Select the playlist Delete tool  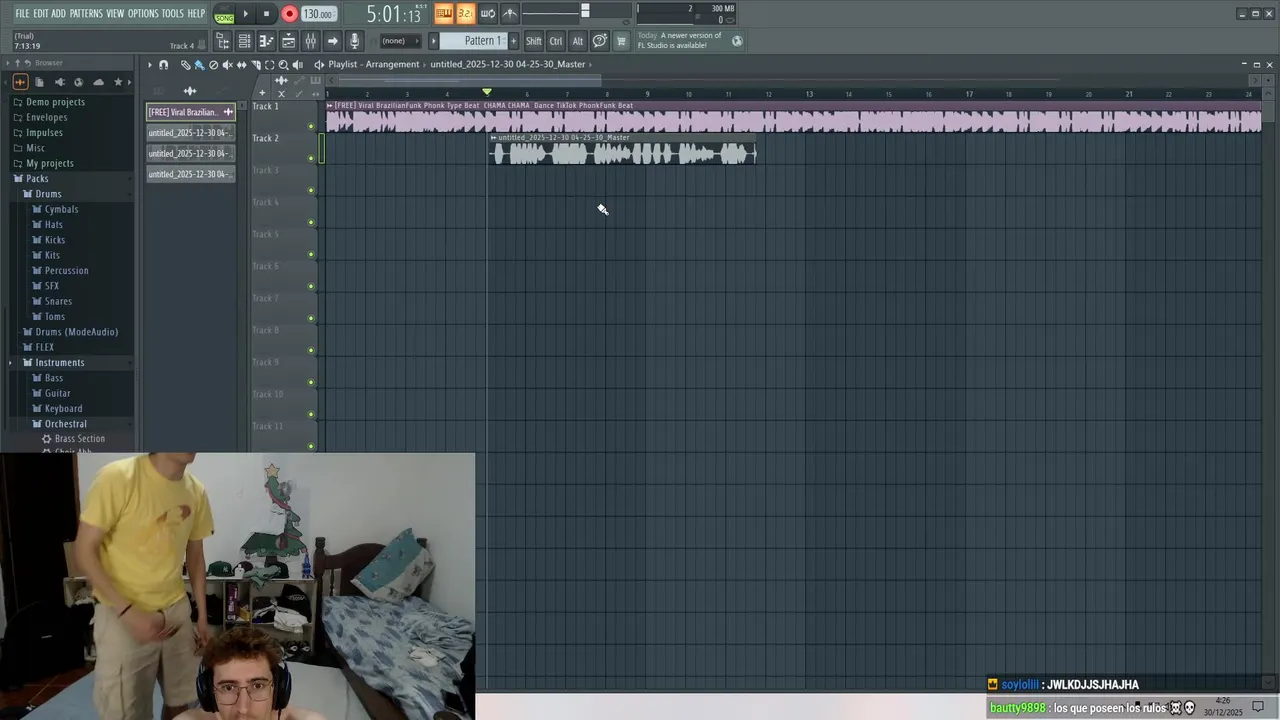click(x=213, y=65)
